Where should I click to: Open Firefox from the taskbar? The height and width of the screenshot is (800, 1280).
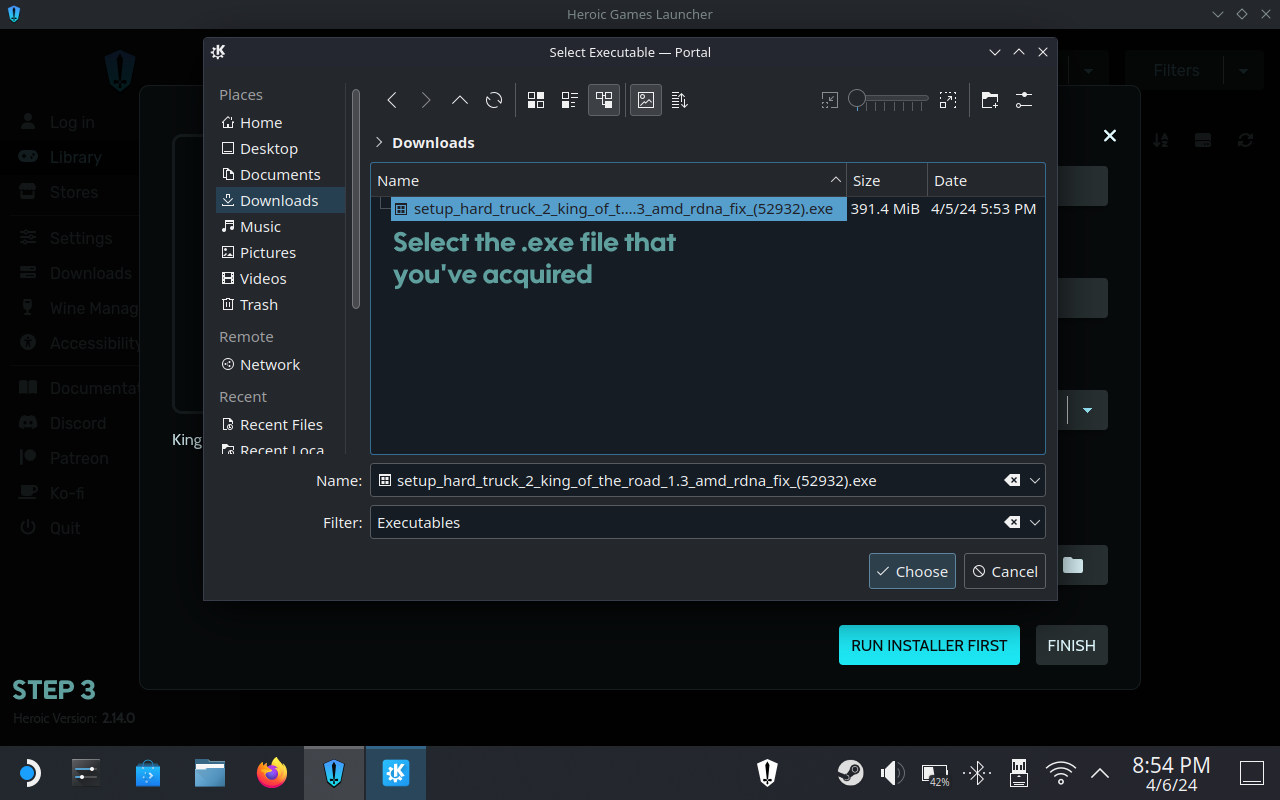[271, 773]
